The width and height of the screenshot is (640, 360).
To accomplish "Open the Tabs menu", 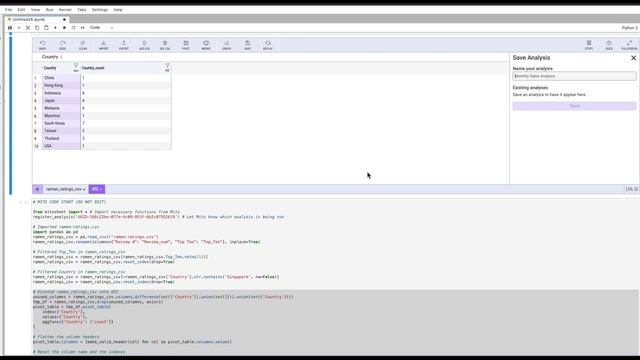I will 82,9.
